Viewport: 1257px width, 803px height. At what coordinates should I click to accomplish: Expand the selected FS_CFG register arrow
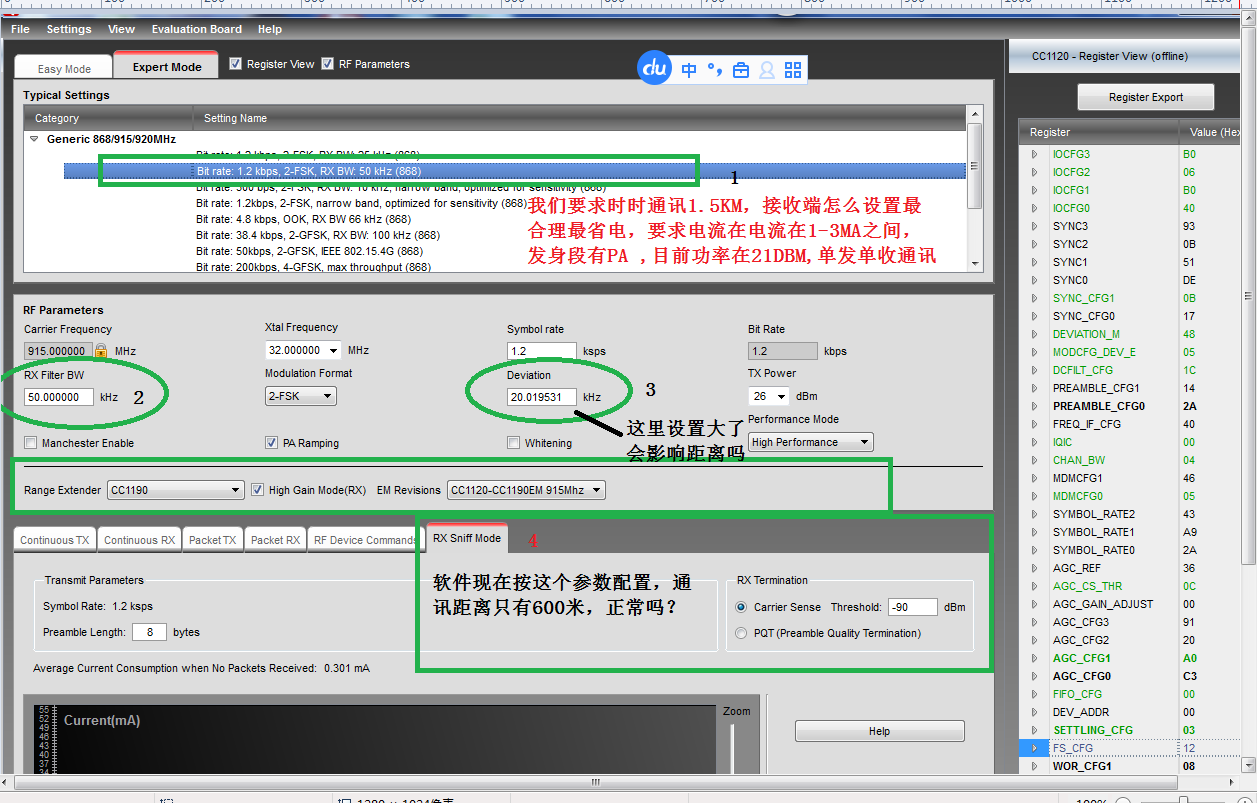pos(1035,748)
